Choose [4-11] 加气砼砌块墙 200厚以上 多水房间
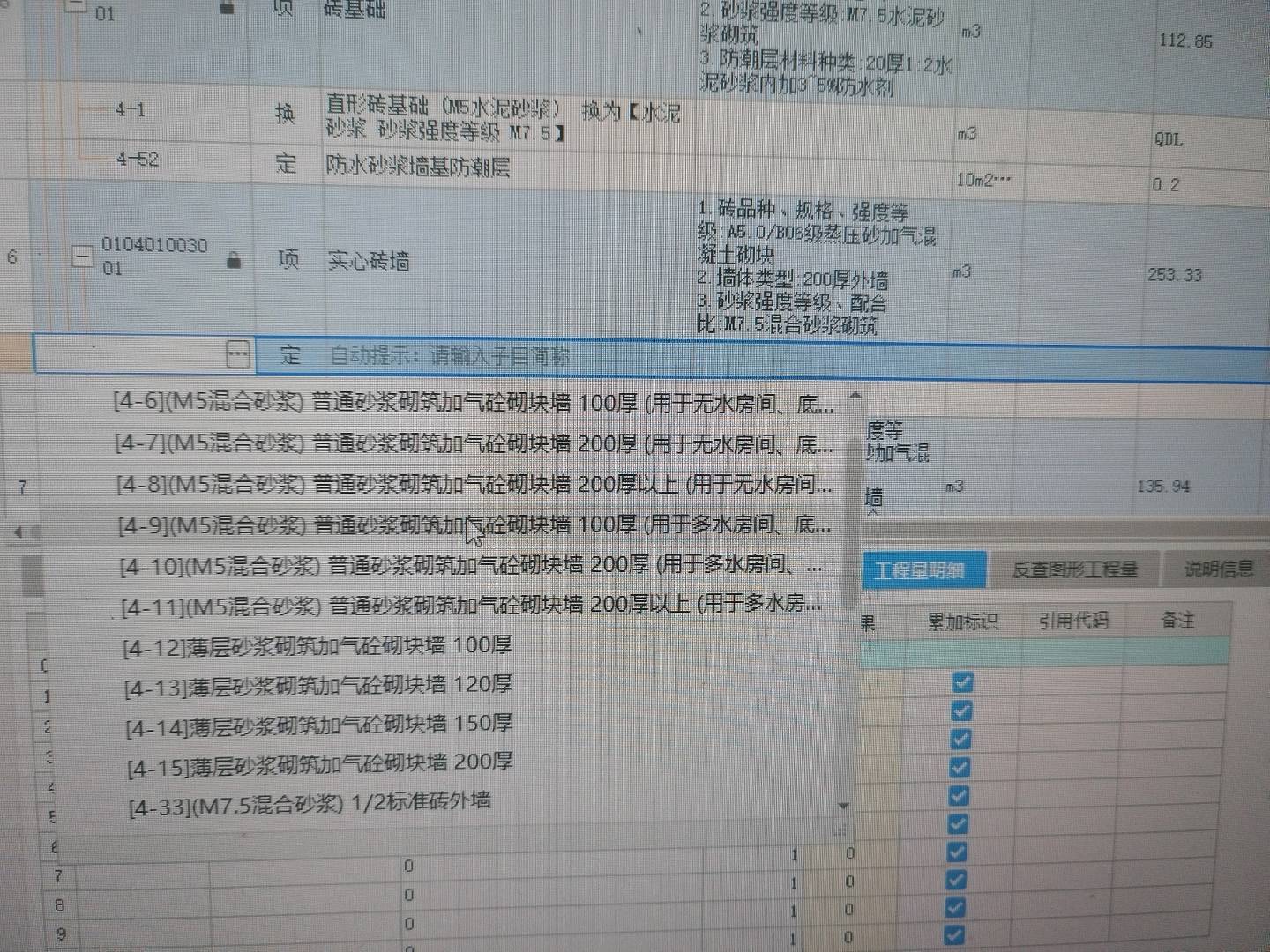The image size is (1270, 952). point(472,605)
